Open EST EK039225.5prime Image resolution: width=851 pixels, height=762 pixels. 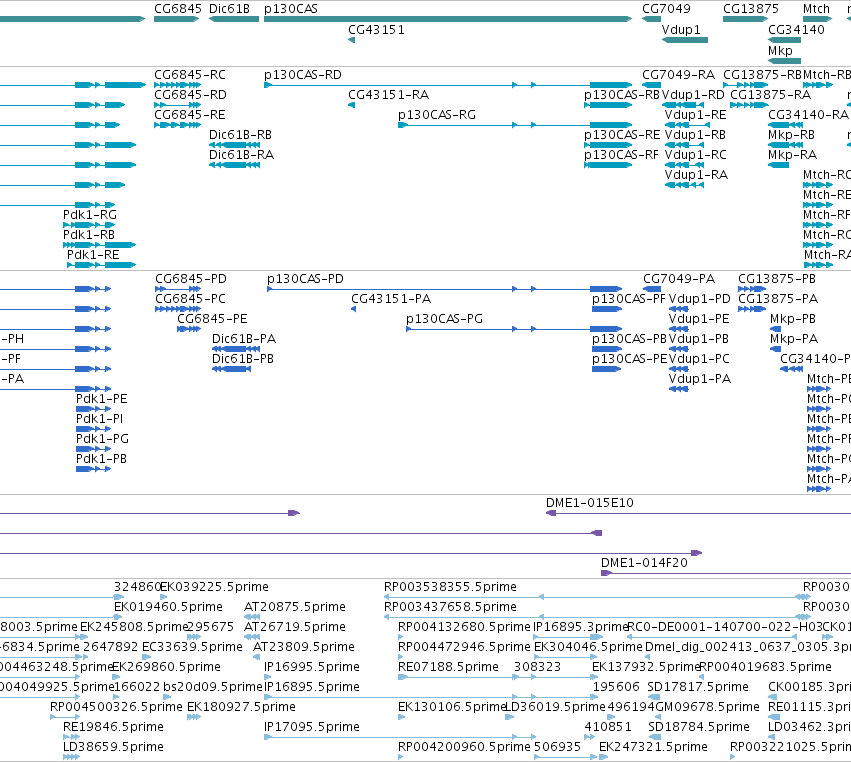214,587
